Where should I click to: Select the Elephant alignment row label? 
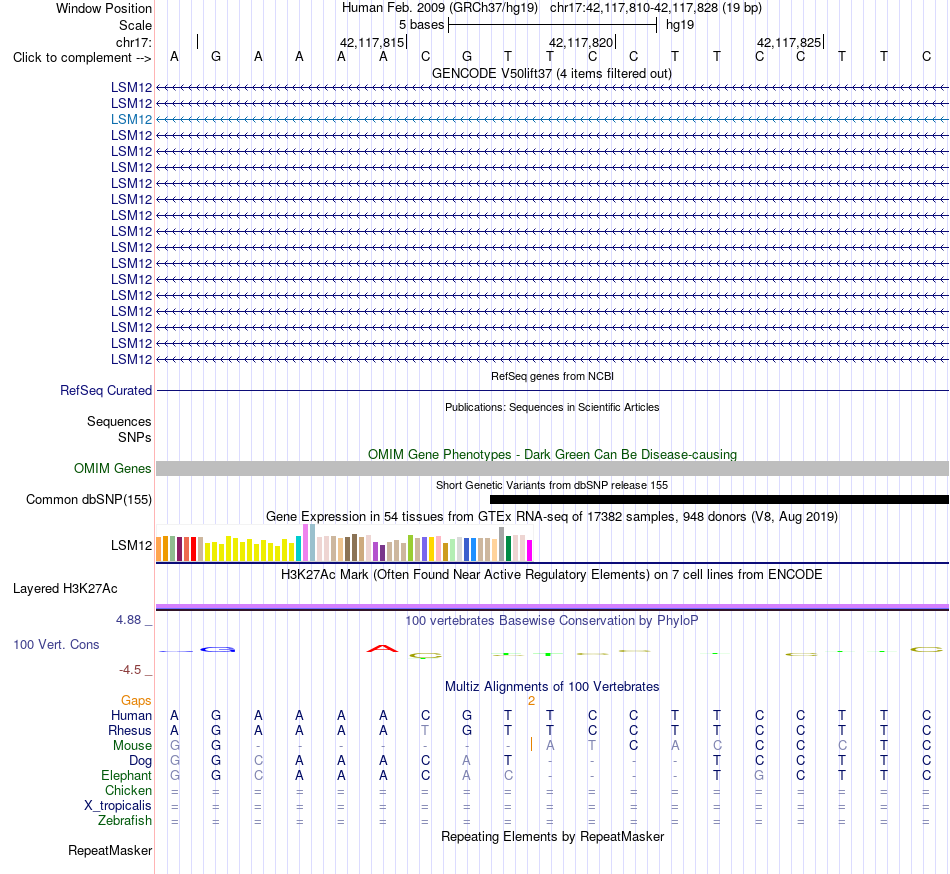point(126,775)
